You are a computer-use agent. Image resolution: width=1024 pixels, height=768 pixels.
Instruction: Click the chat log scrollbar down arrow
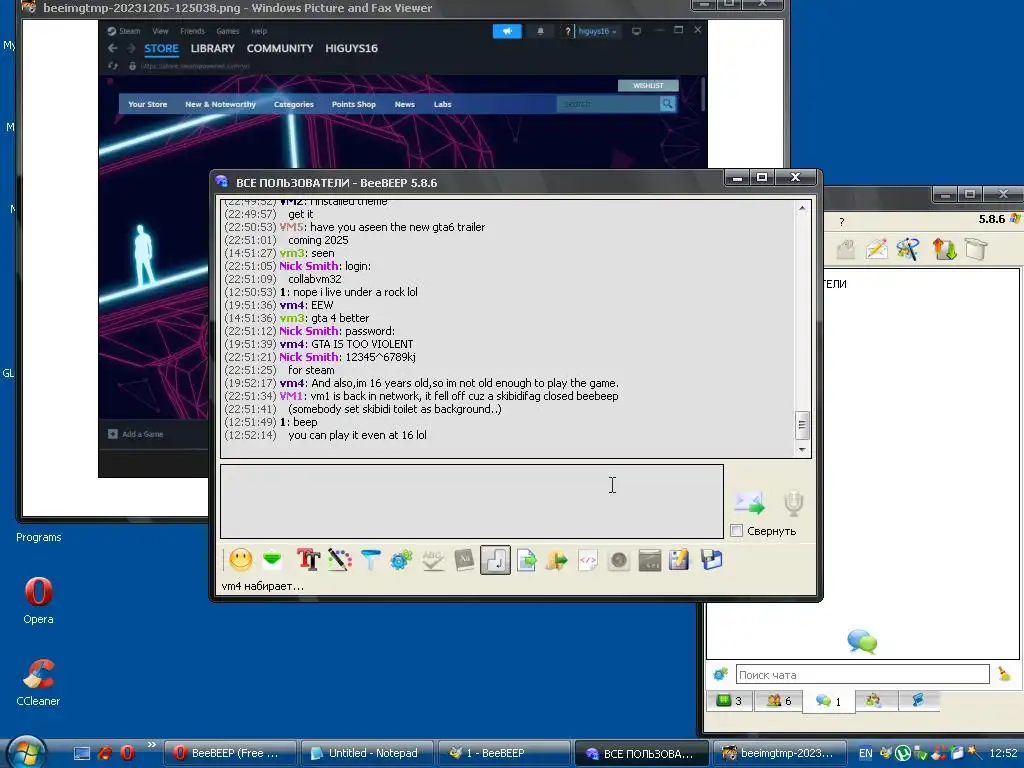point(802,449)
